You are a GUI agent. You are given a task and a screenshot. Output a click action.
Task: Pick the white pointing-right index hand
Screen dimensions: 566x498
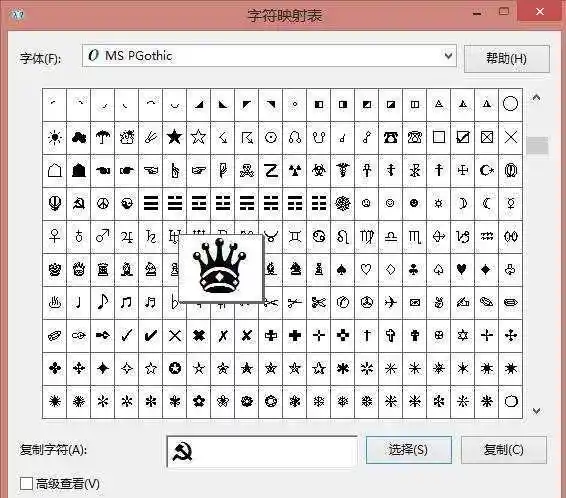(199, 171)
